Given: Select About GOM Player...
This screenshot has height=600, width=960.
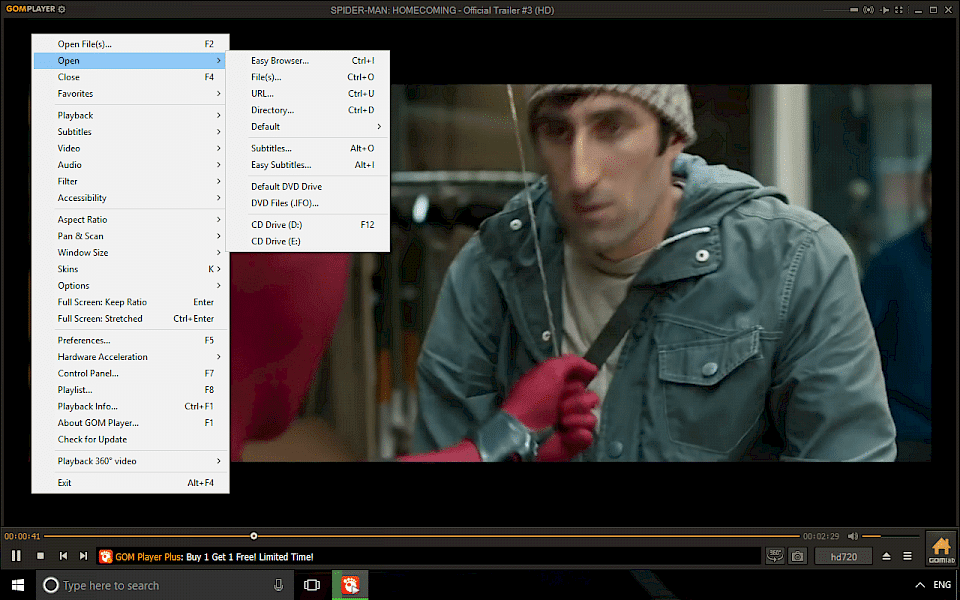Looking at the screenshot, I should (x=130, y=423).
